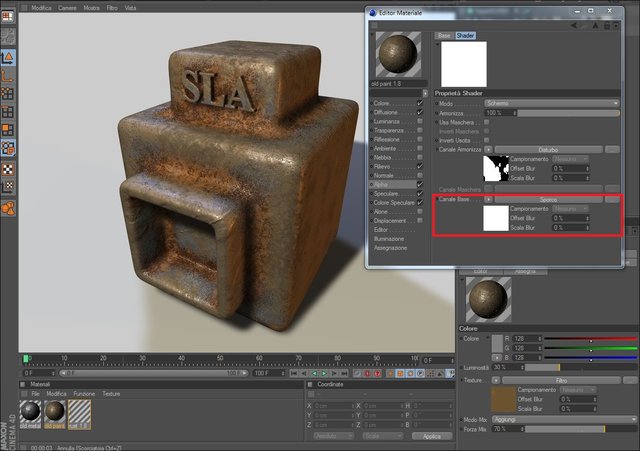Select the orange L-shaped axis tool
Viewport: 640px width, 451px height.
[8, 76]
